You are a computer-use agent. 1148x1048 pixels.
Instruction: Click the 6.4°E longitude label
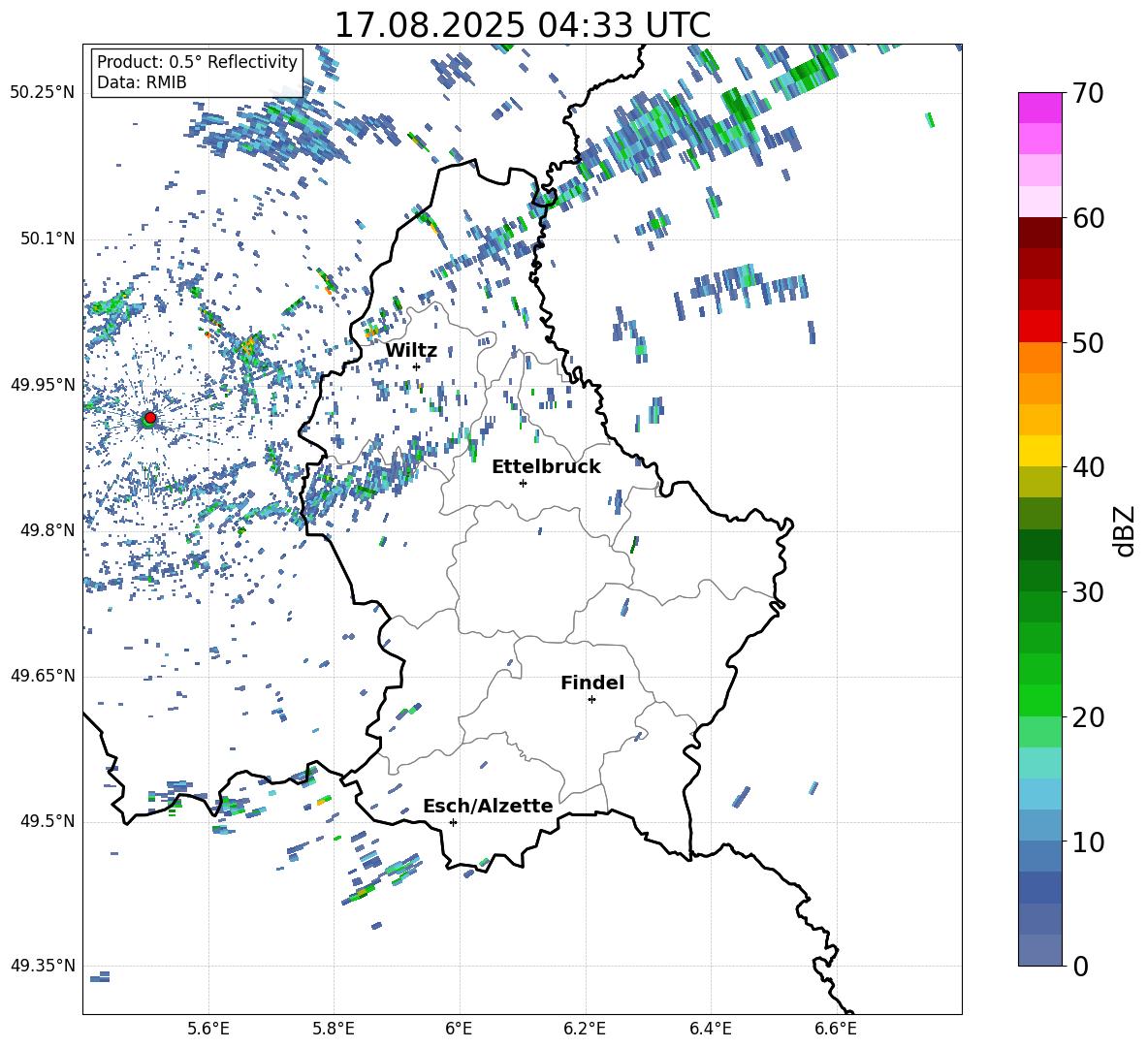click(x=710, y=1029)
